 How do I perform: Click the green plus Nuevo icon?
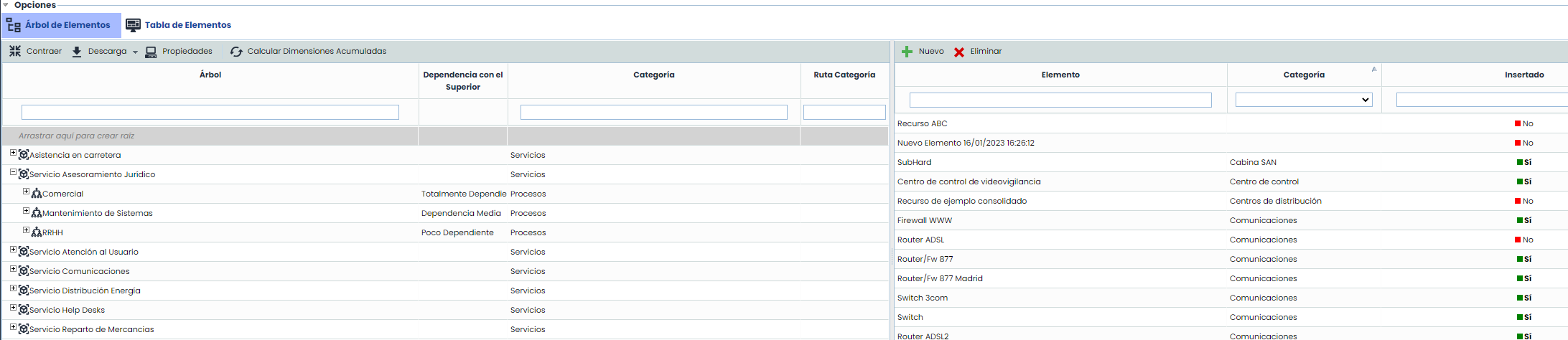pyautogui.click(x=907, y=52)
